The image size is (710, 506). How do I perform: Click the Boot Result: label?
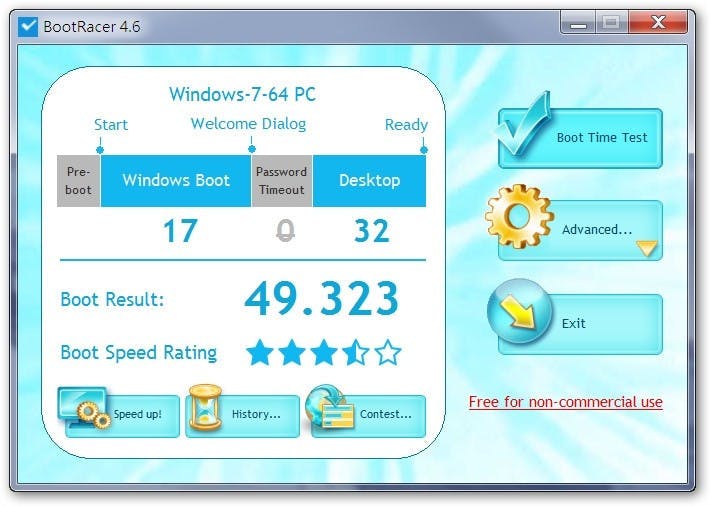(112, 299)
